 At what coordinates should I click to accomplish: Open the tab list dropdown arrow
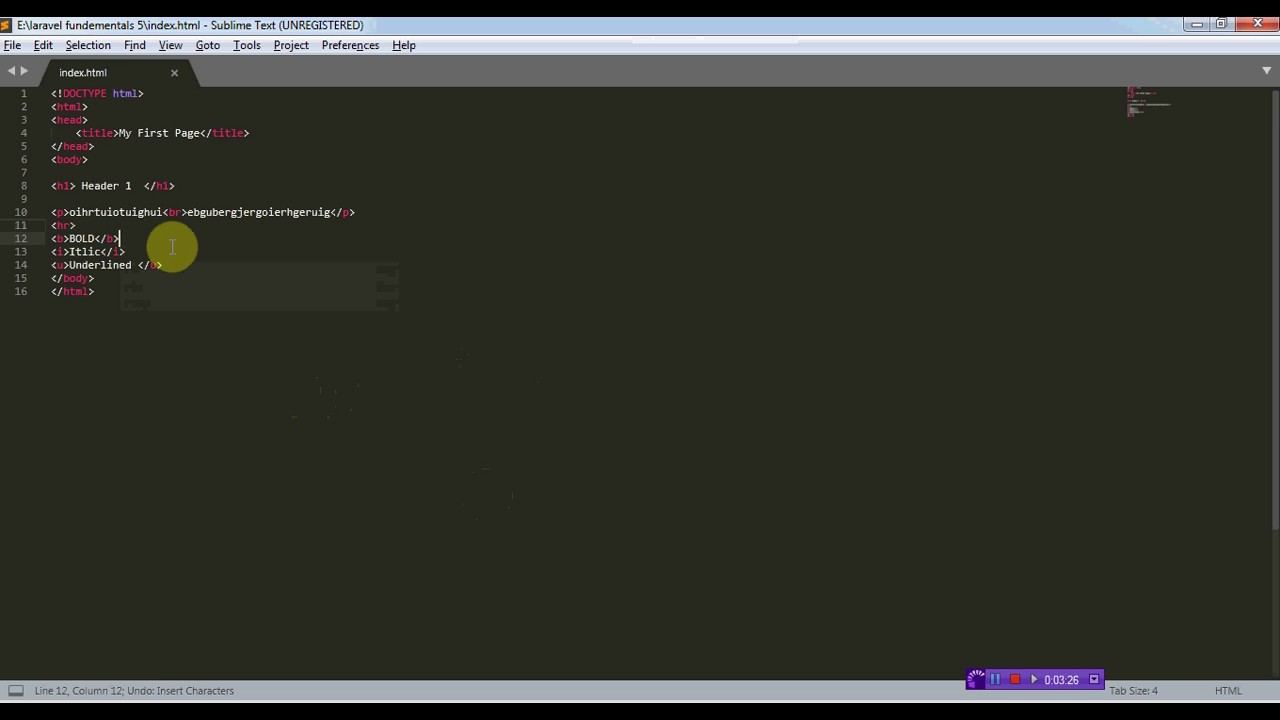coord(1266,71)
